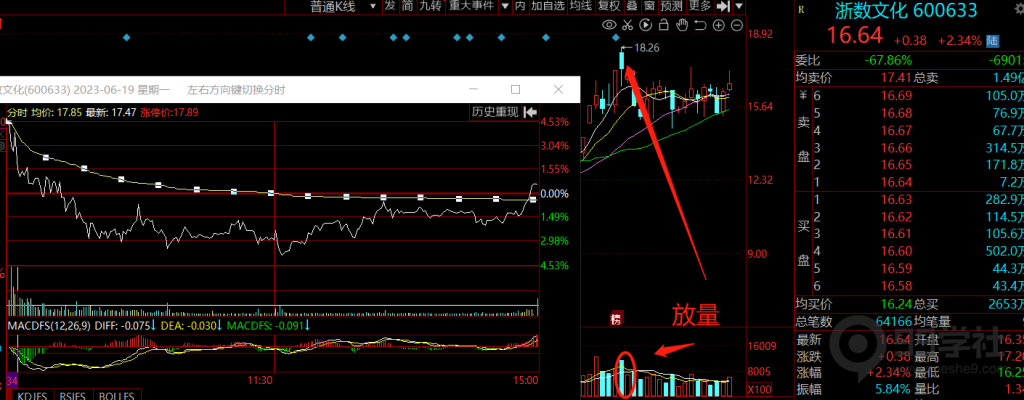Click the 窗 window layout button
Screen dimensions: 1024x400
(x=649, y=6)
